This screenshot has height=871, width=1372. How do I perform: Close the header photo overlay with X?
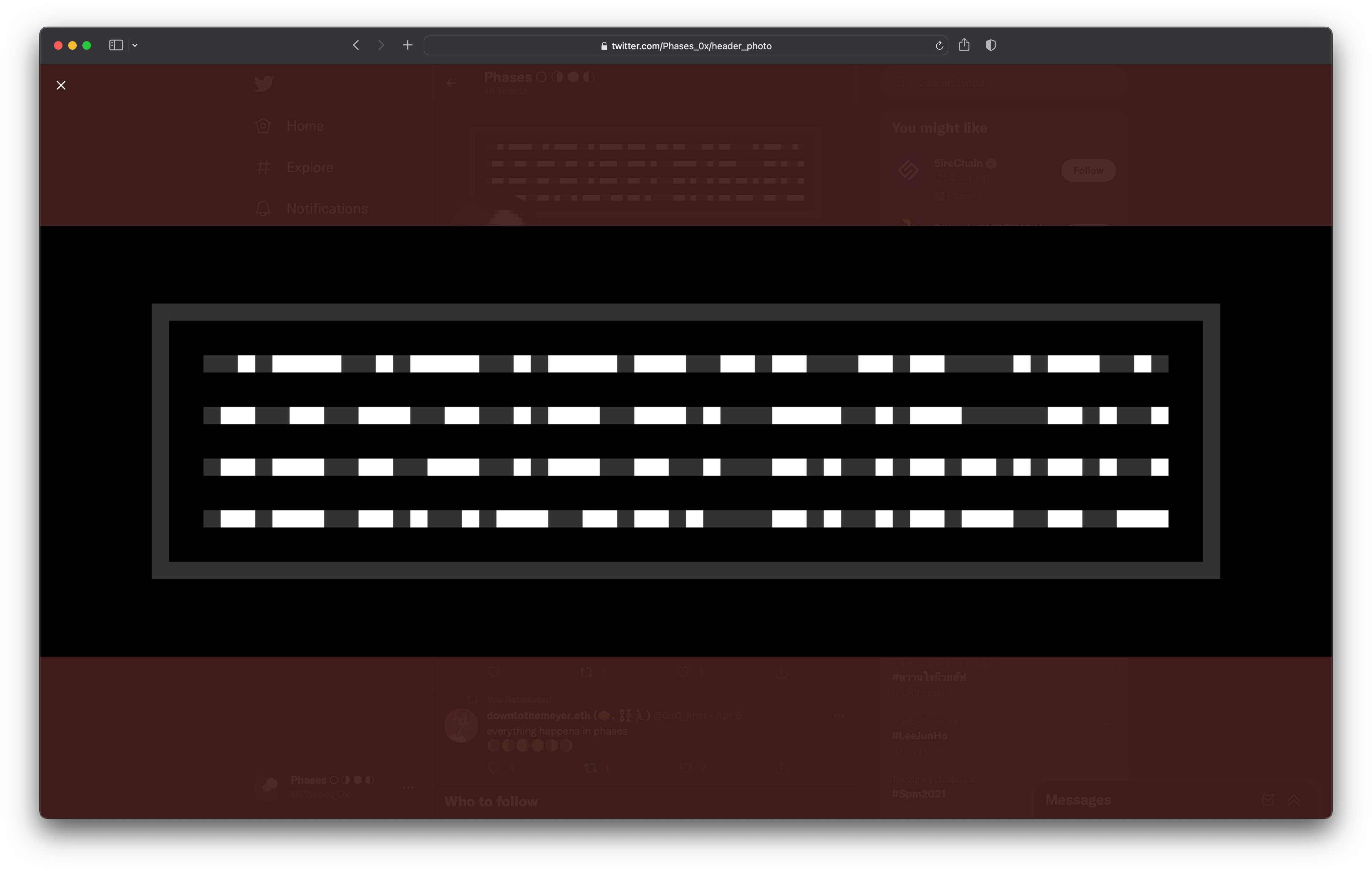(x=61, y=86)
